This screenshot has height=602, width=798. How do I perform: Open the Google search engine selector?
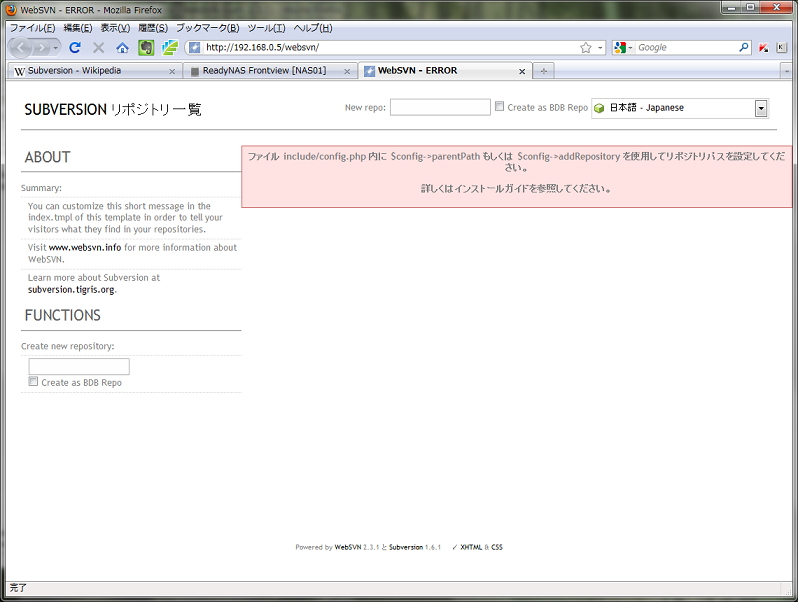(623, 48)
